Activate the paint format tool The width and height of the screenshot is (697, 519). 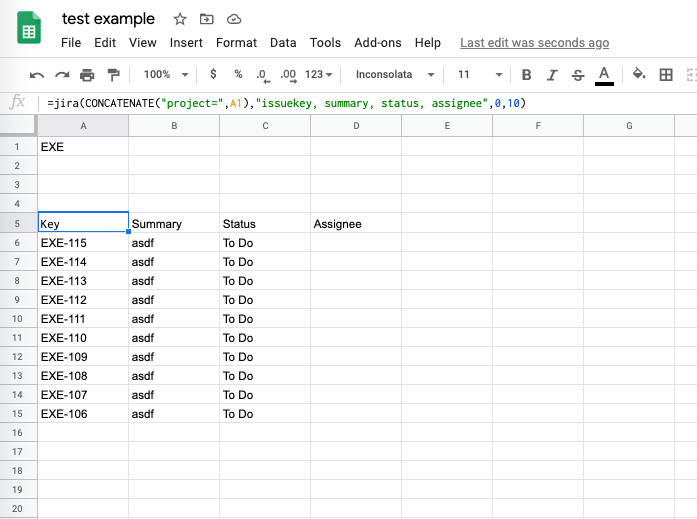pos(114,75)
